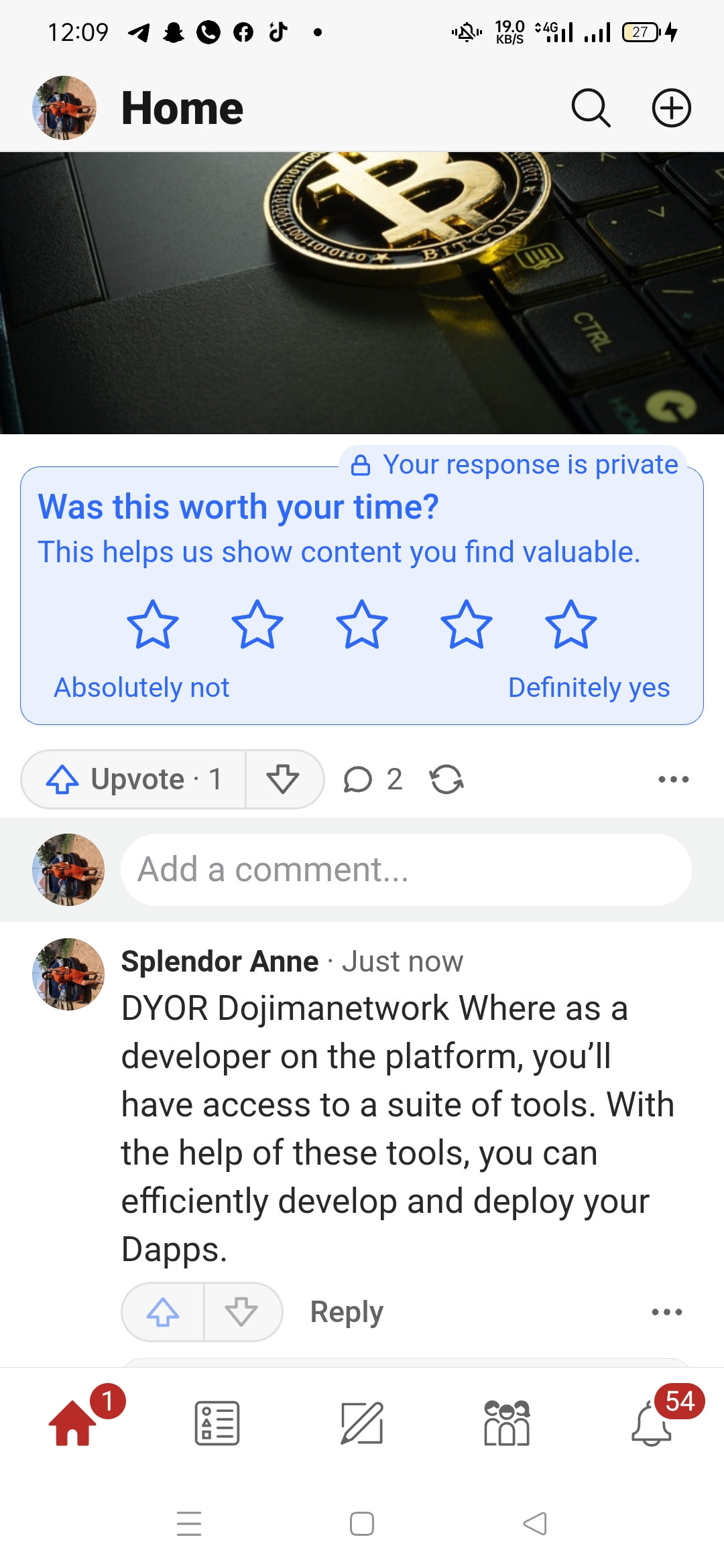This screenshot has height=1568, width=724.
Task: Click the Upvote button on post
Action: (134, 779)
